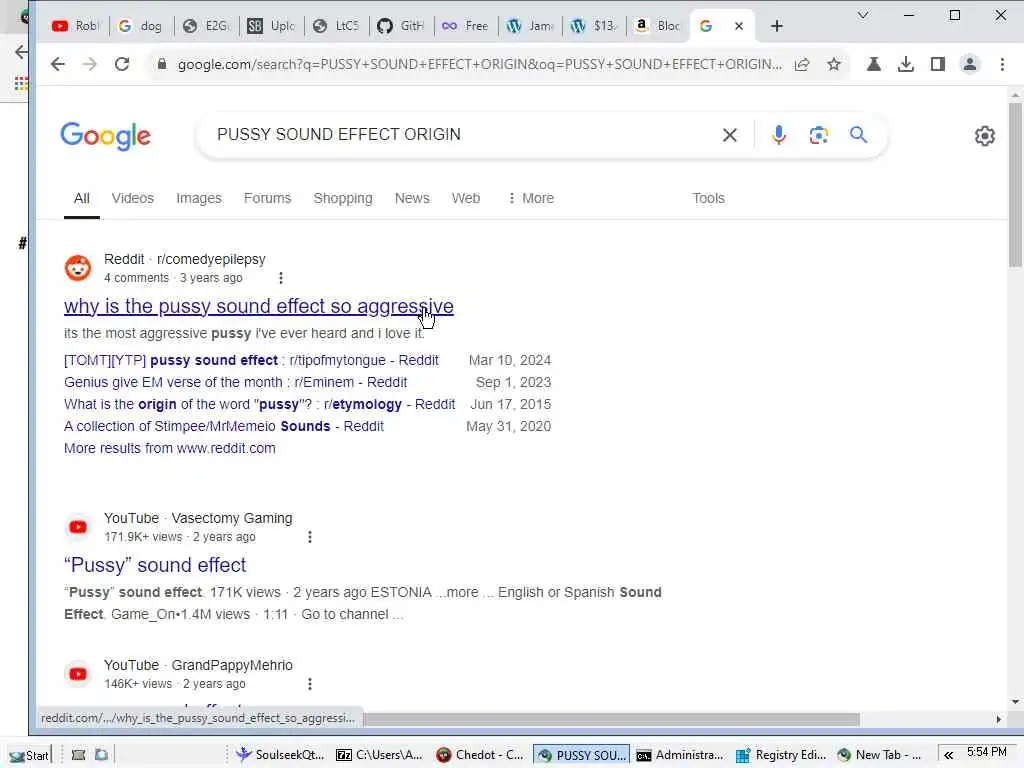Screen dimensions: 1024x768
Task: Switch to the dog Google tab
Action: [140, 26]
